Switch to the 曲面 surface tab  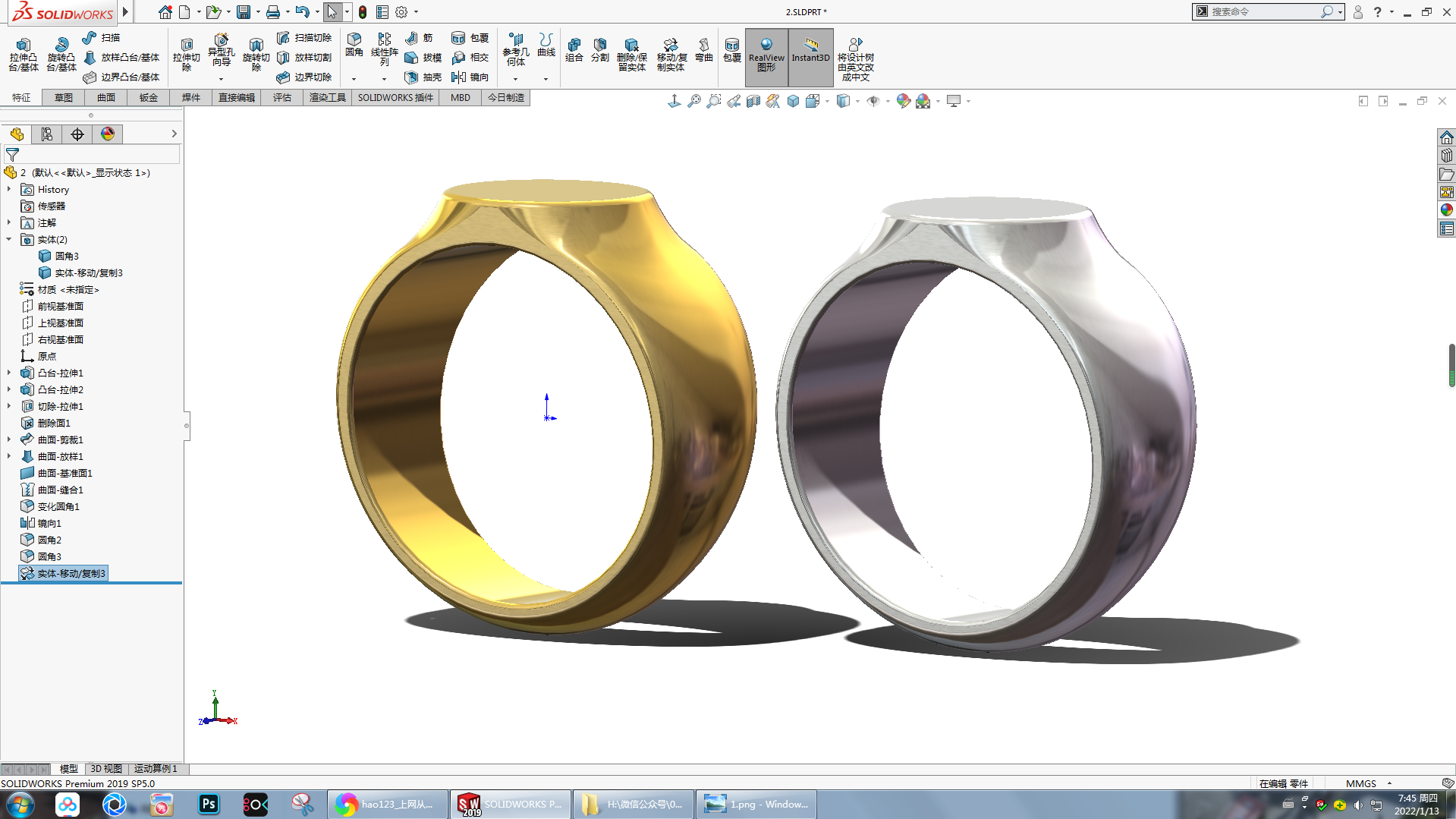106,97
